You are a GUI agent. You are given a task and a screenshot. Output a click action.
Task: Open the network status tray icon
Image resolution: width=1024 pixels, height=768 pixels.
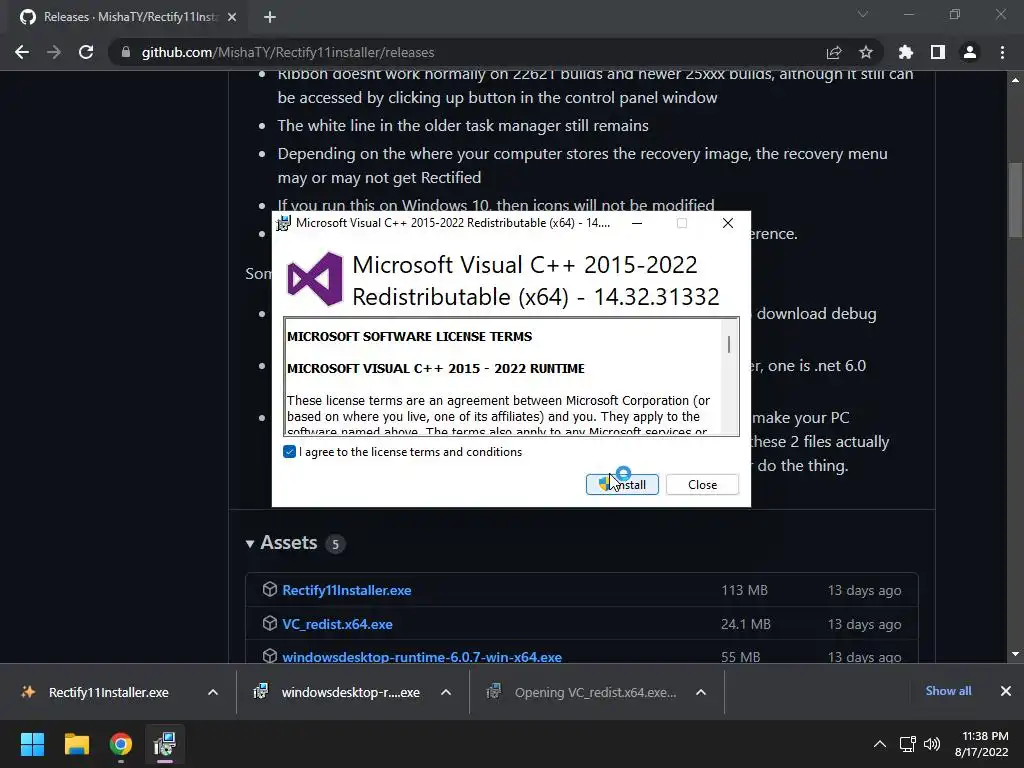907,744
